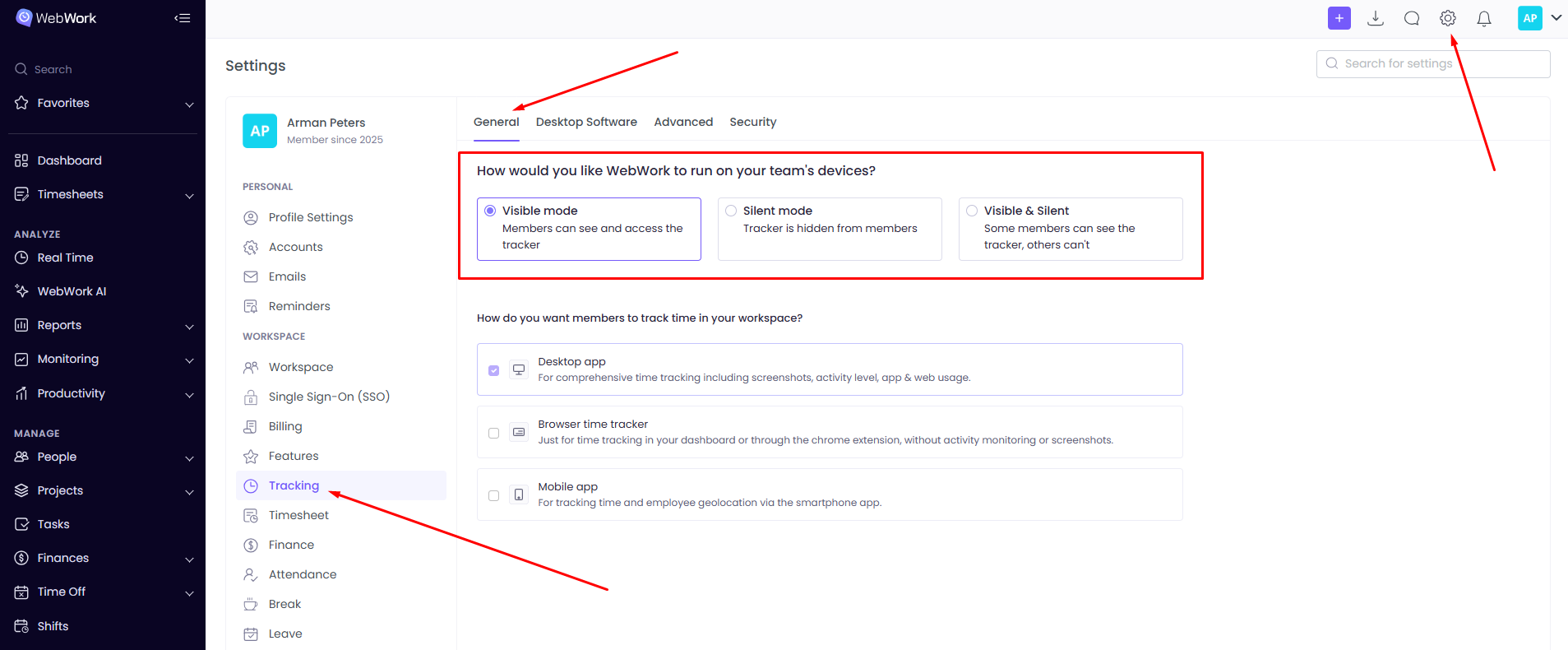The height and width of the screenshot is (650, 1568).
Task: Expand the Projects menu chevron
Action: (x=189, y=492)
